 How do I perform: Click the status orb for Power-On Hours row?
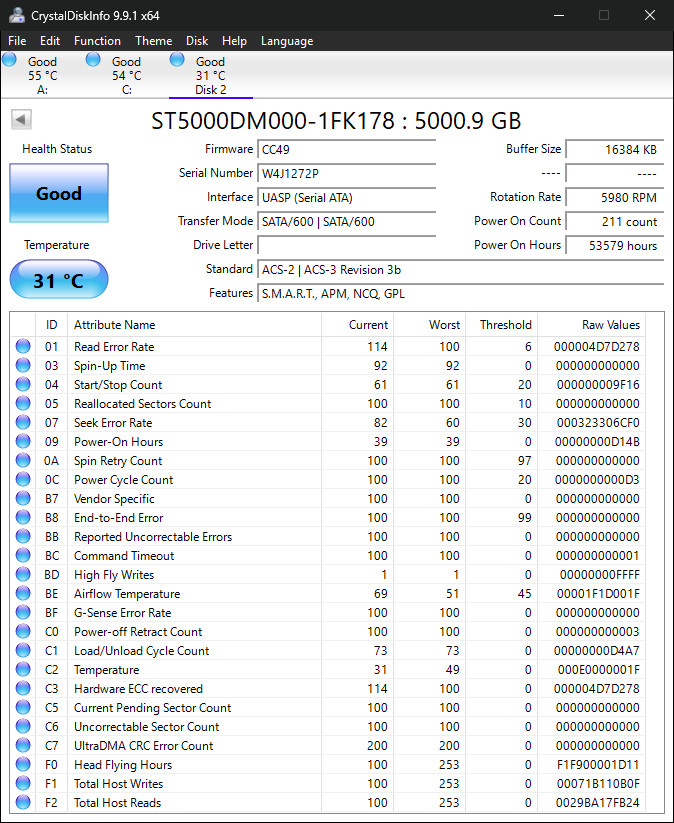23,441
